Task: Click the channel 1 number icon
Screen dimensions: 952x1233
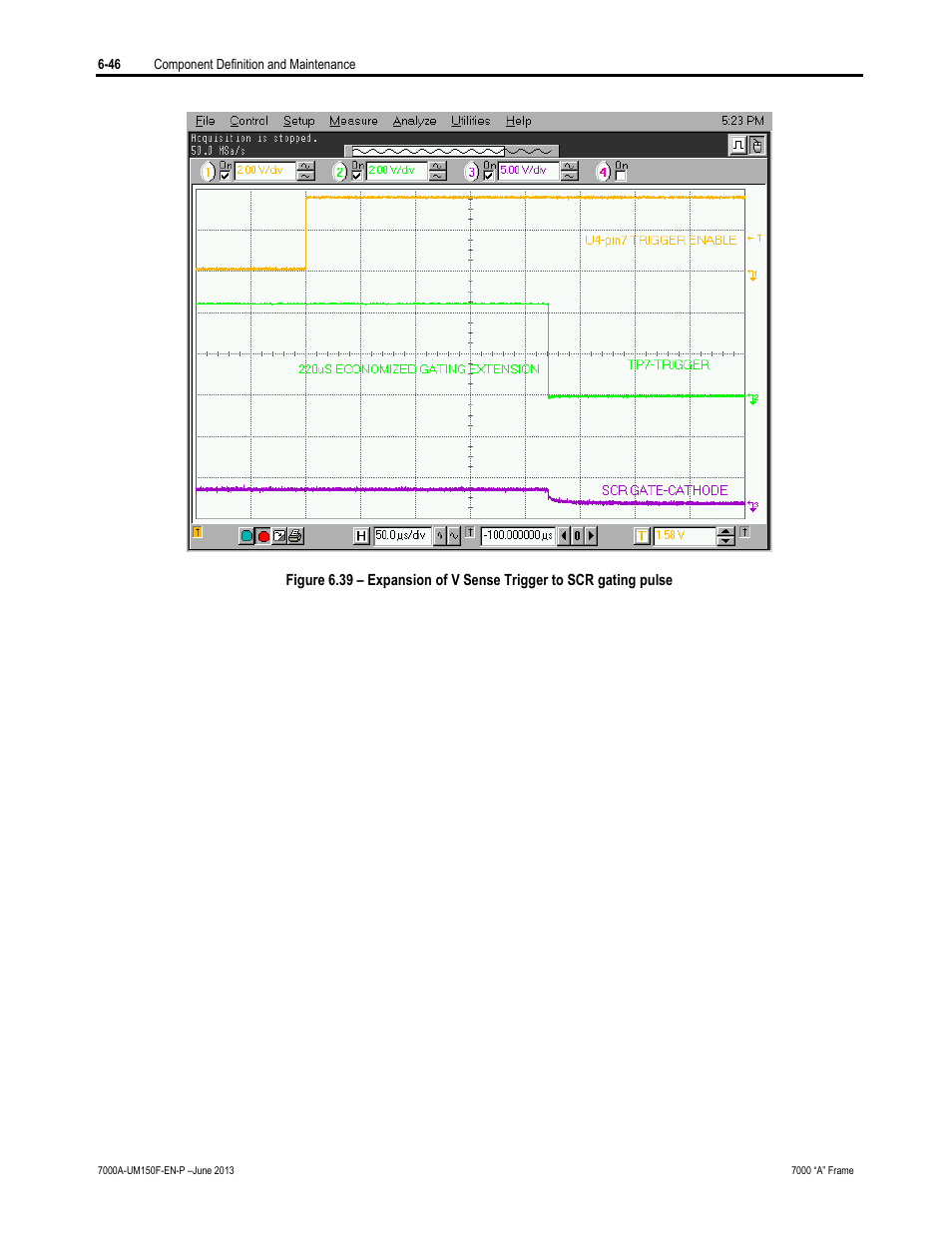Action: (208, 172)
